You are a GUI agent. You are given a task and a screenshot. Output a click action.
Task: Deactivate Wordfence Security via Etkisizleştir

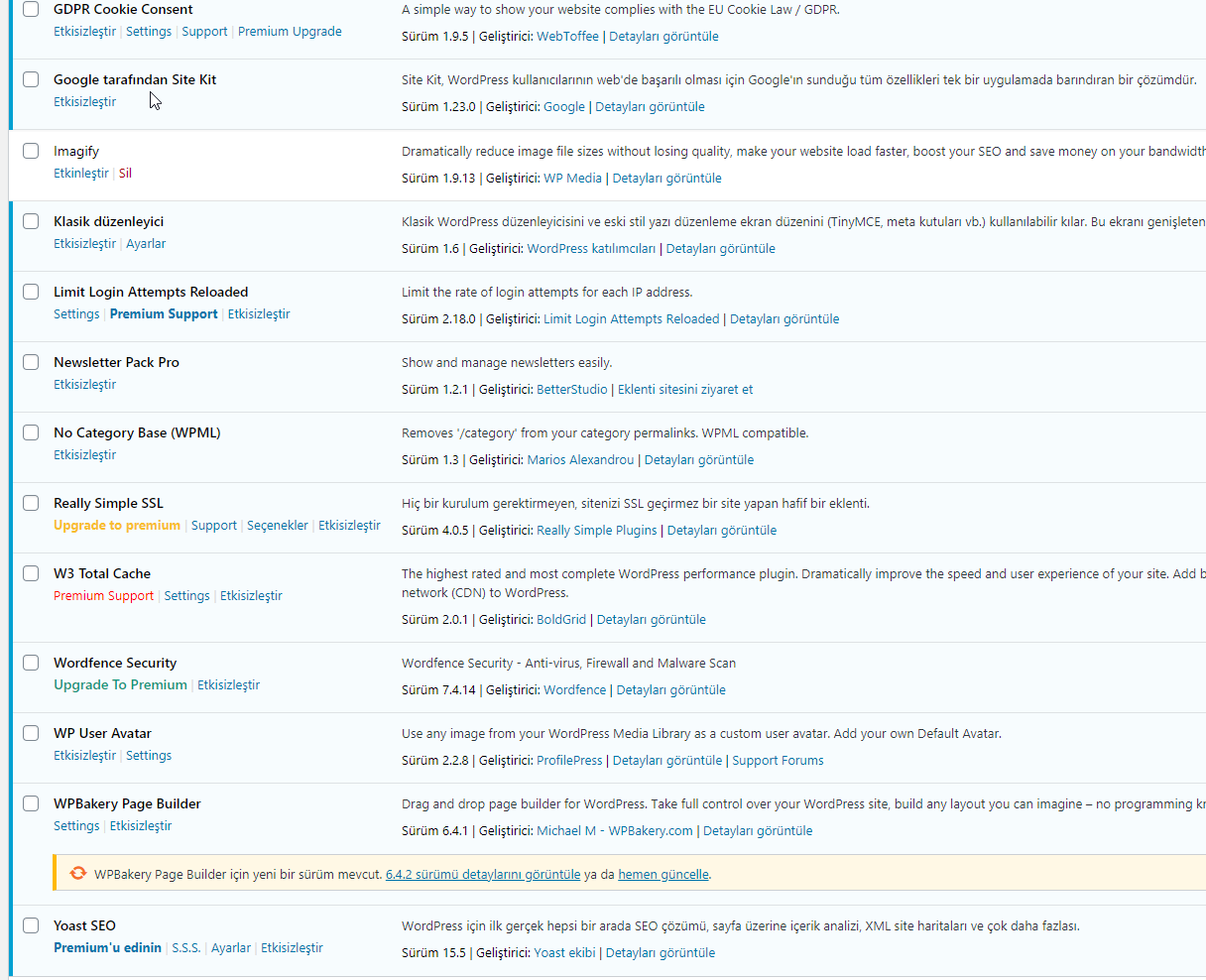coord(228,684)
